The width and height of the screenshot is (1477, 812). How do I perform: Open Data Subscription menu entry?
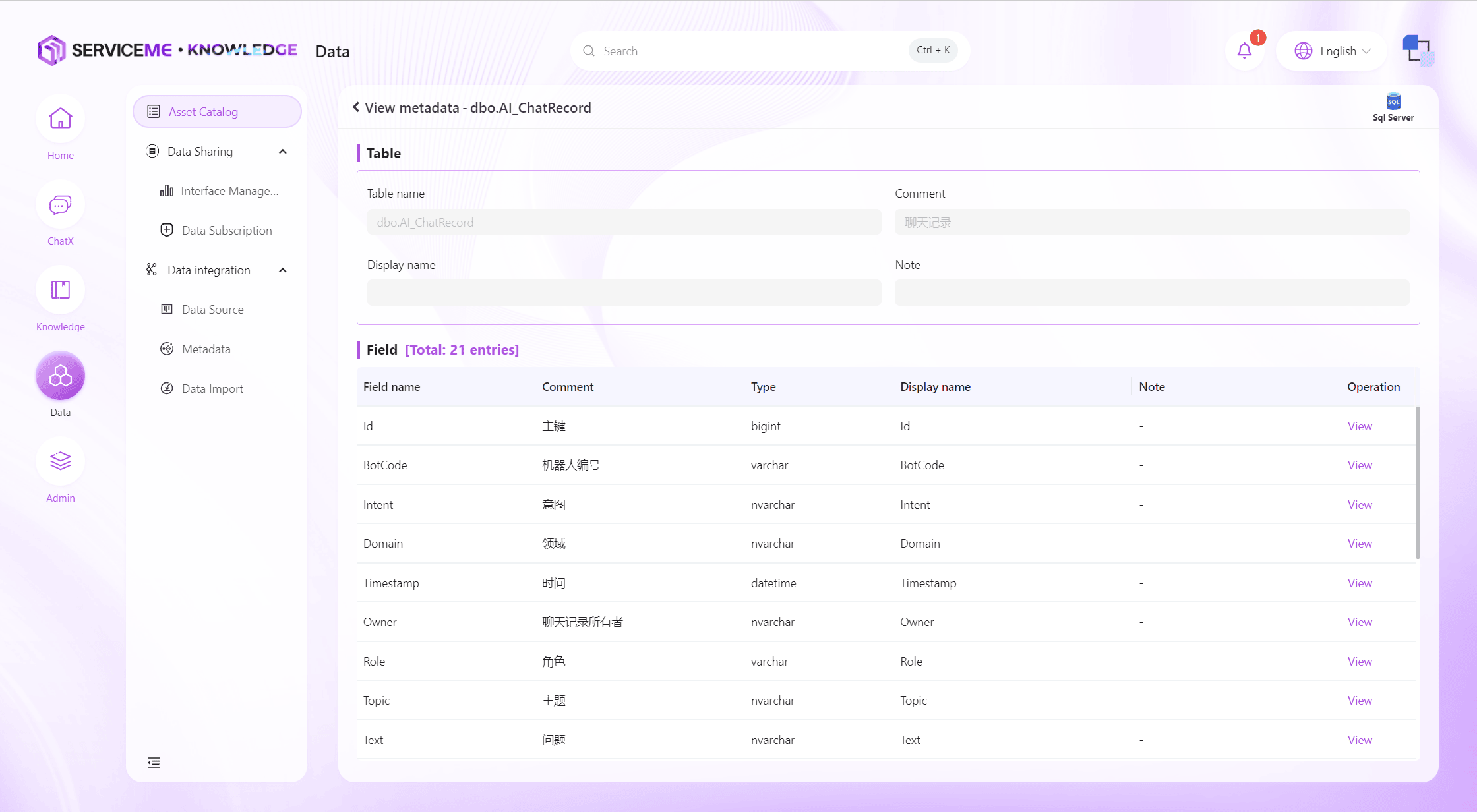tap(227, 231)
